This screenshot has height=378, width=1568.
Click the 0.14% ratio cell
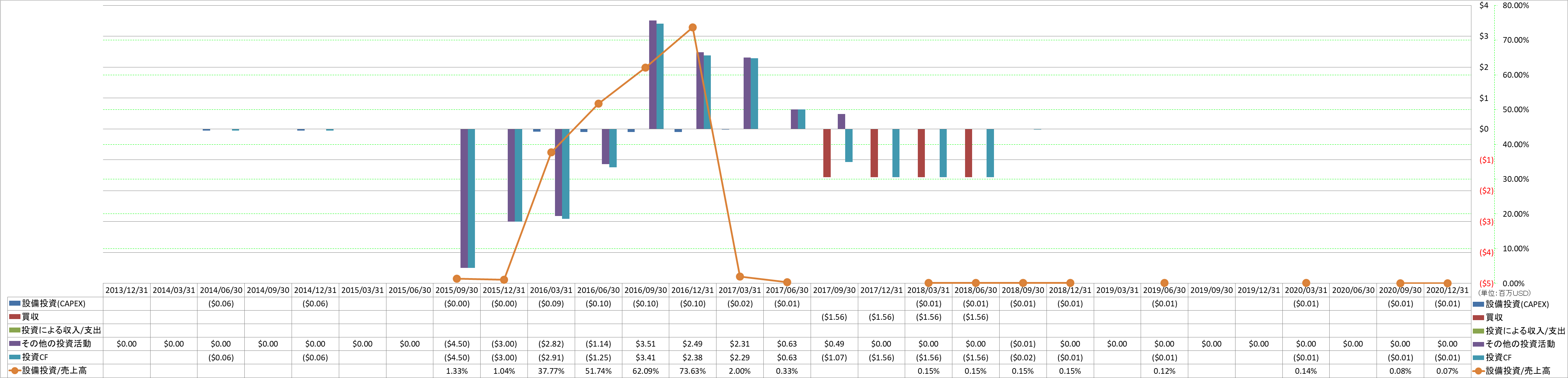[1306, 371]
